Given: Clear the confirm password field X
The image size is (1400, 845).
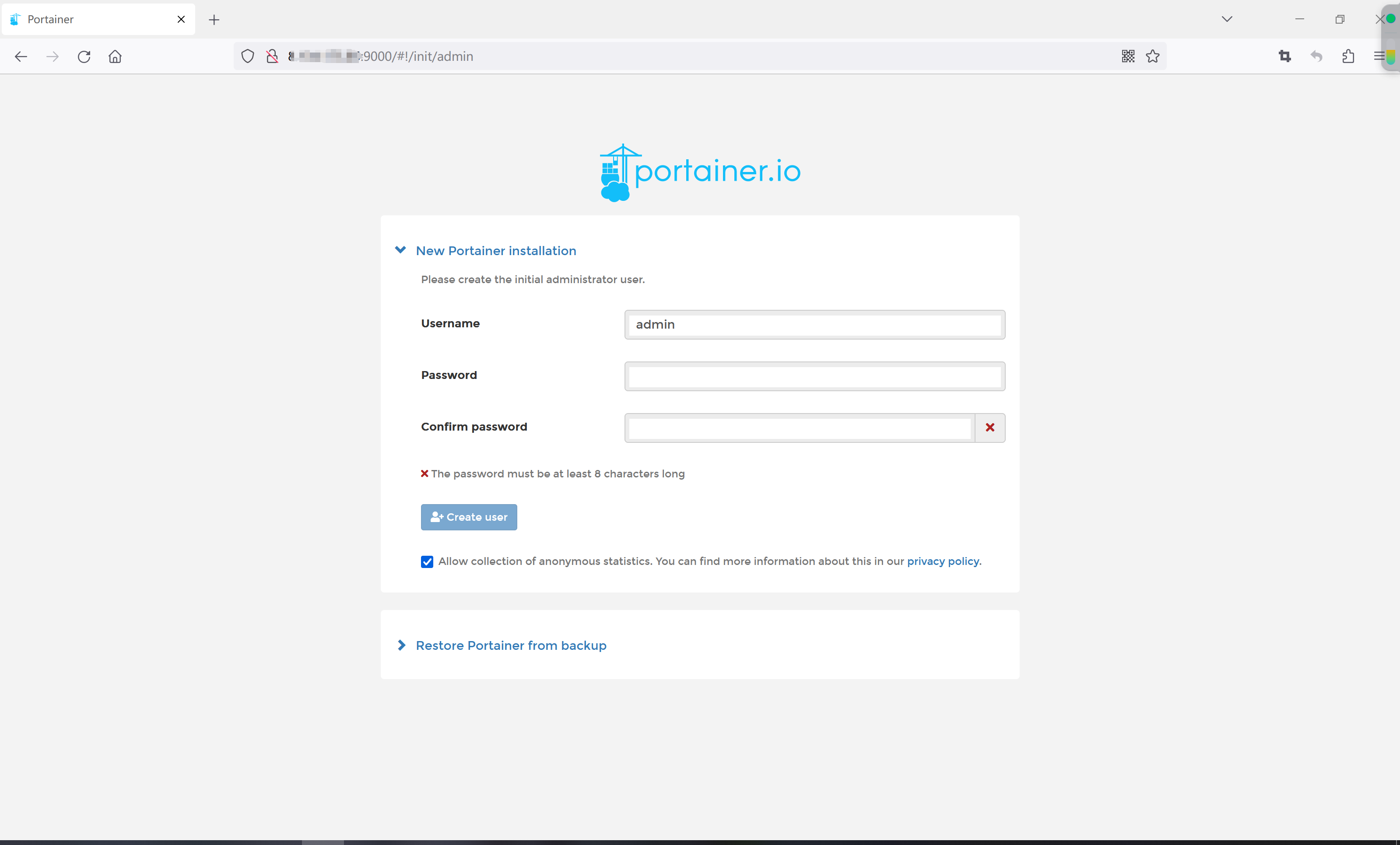Looking at the screenshot, I should pyautogui.click(x=990, y=427).
